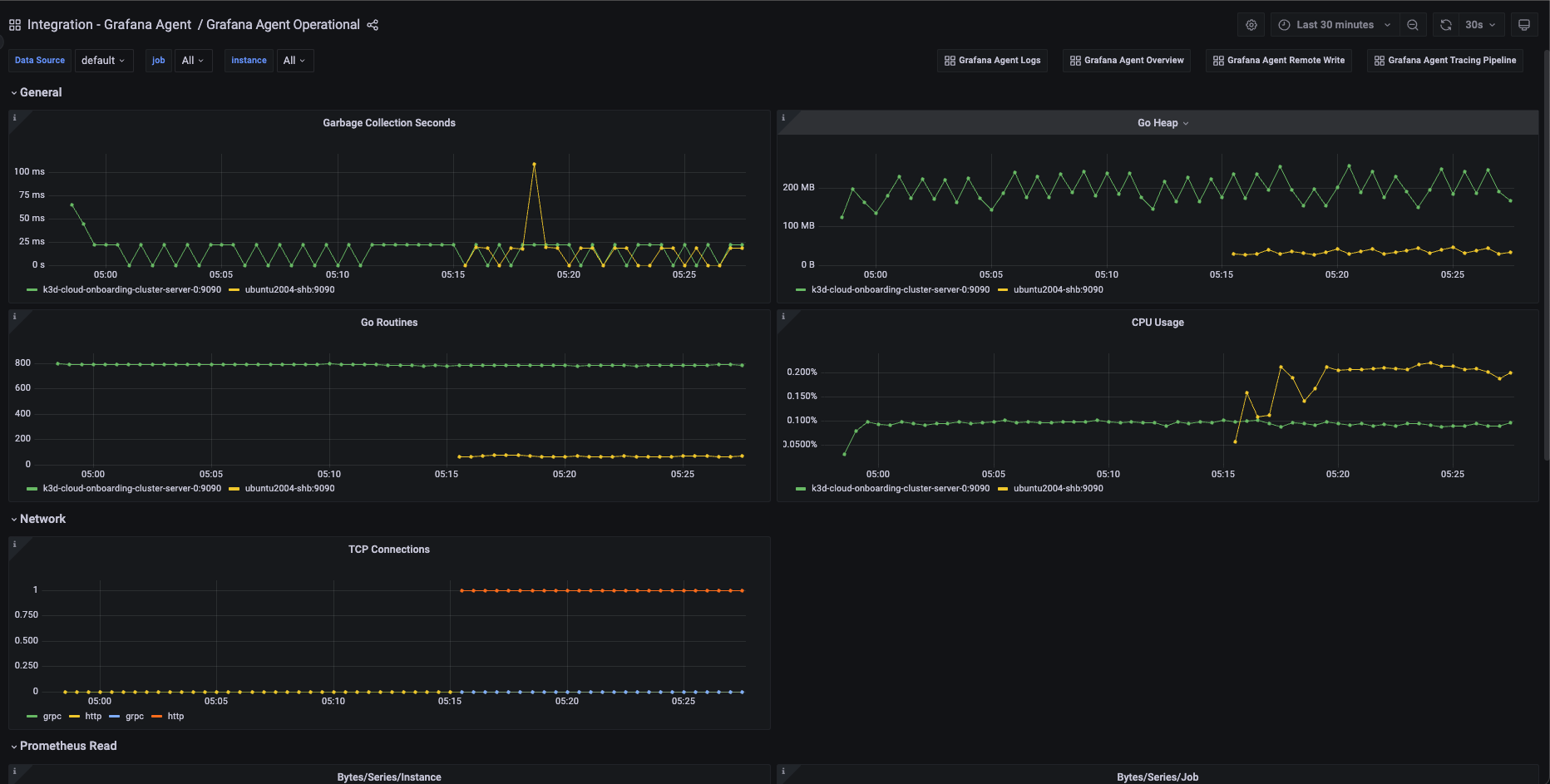Screen dimensions: 1550x784
Task: Open the job variable All dropdown
Action: point(193,60)
